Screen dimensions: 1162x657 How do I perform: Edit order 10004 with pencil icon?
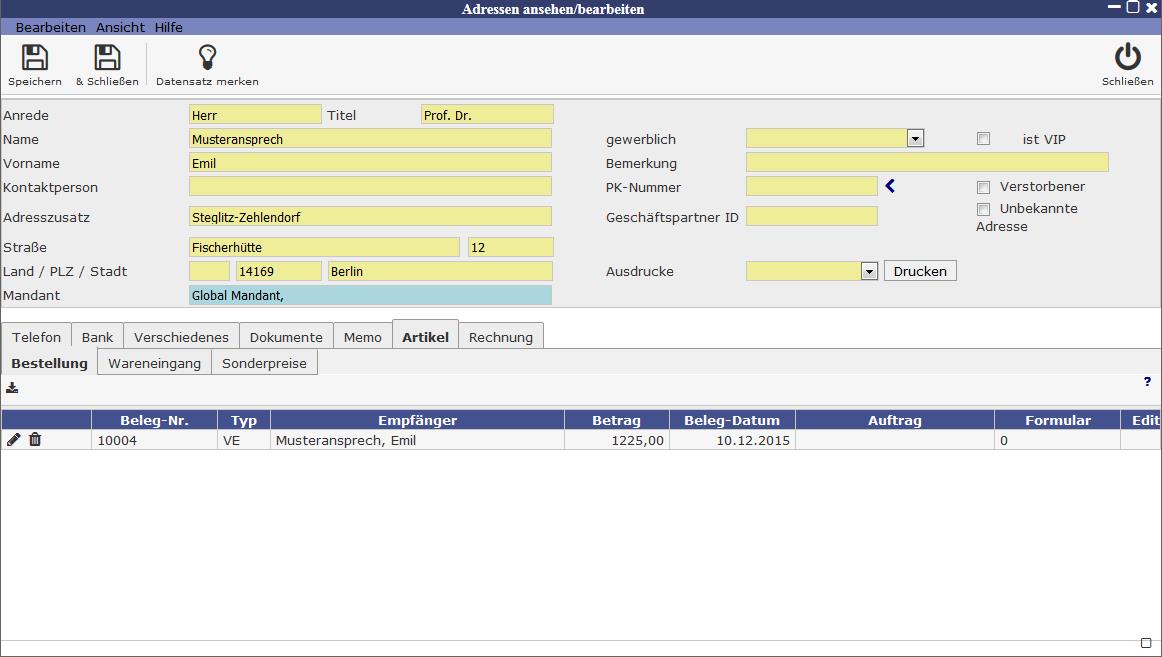coord(14,440)
